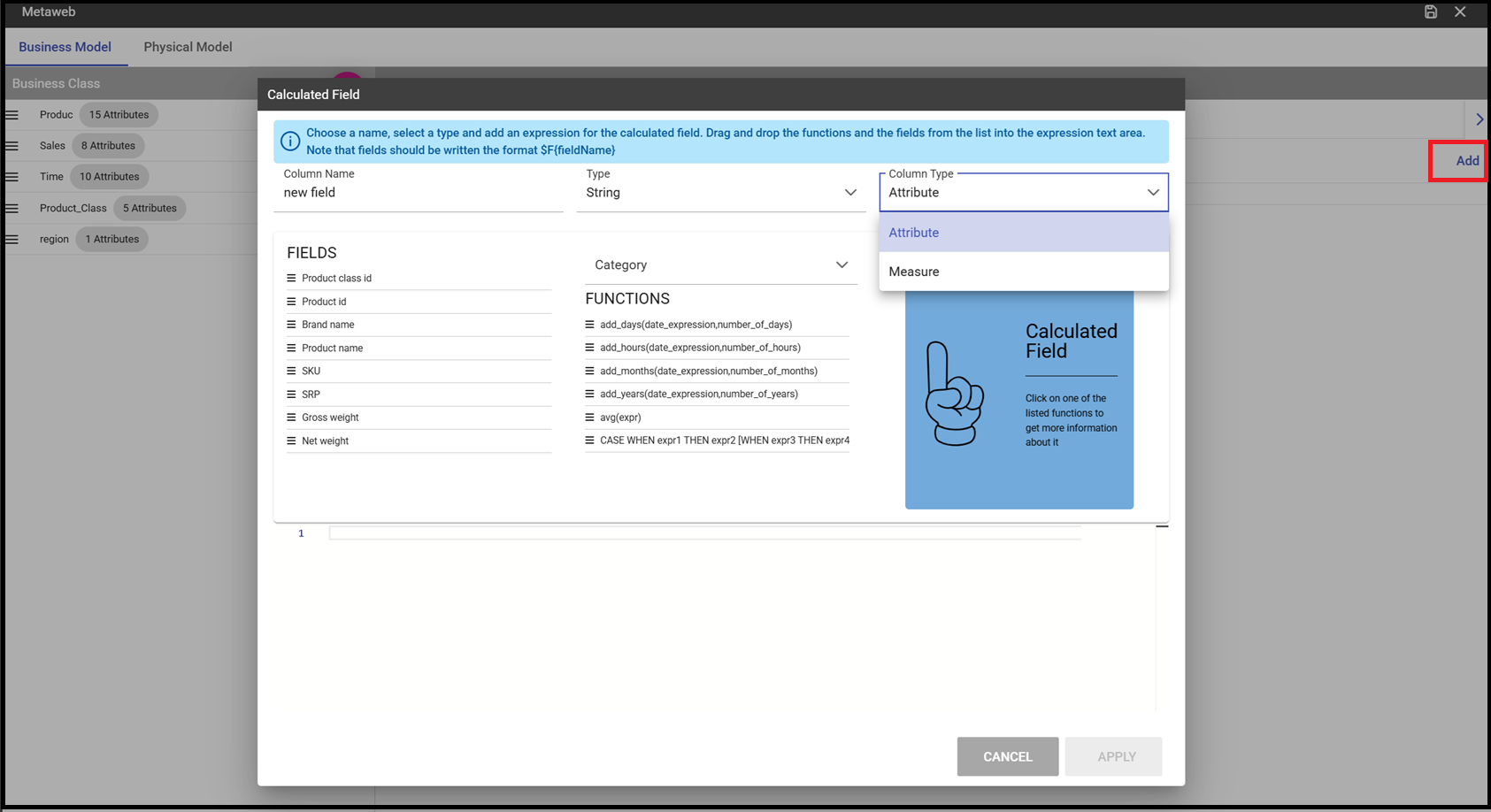The height and width of the screenshot is (812, 1491).
Task: Click the Add link on the right
Action: click(1467, 161)
